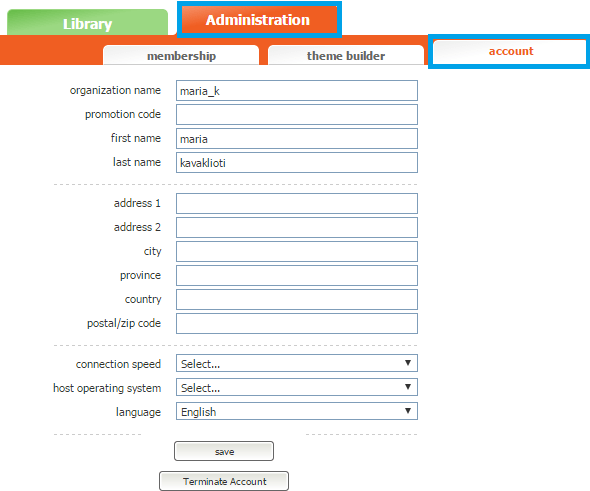This screenshot has width=590, height=491.
Task: Click the 'host operating system' label
Action: tap(107, 388)
